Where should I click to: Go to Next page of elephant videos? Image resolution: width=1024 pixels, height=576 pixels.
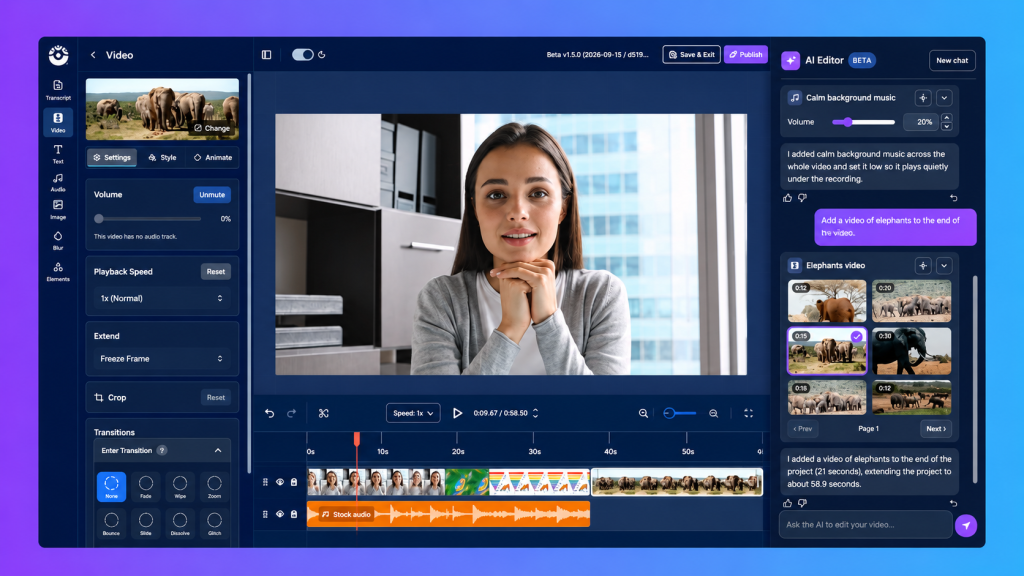[936, 429]
